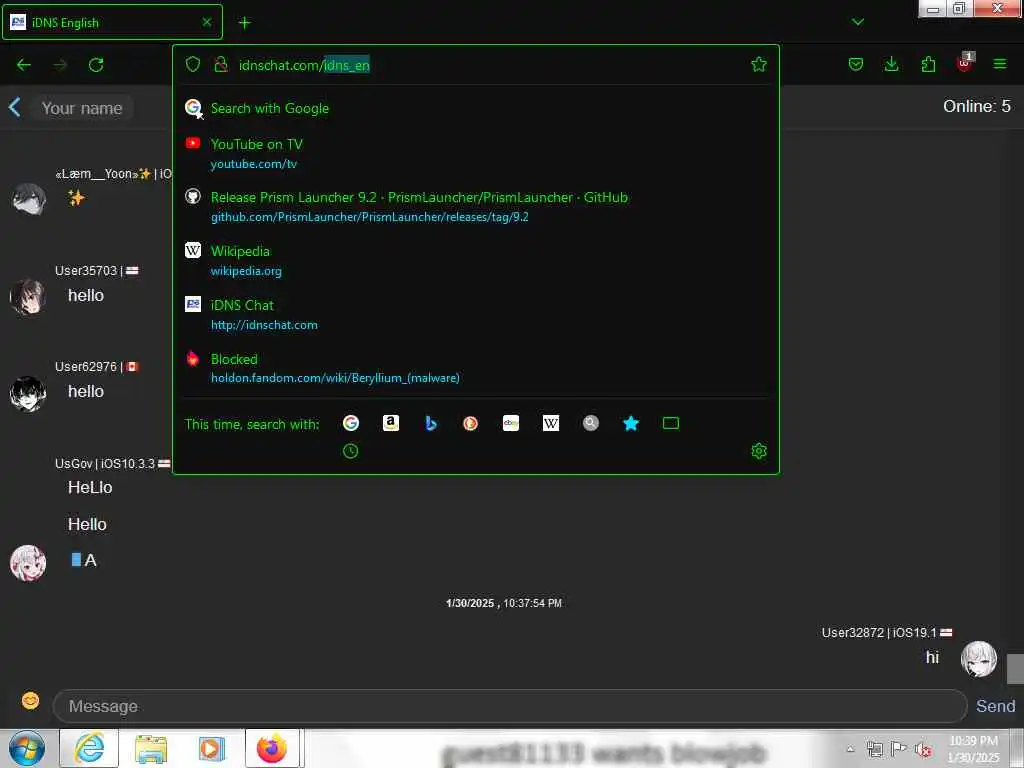Viewport: 1024px width, 768px height.
Task: Click the insecure connection lock icon
Action: point(221,64)
